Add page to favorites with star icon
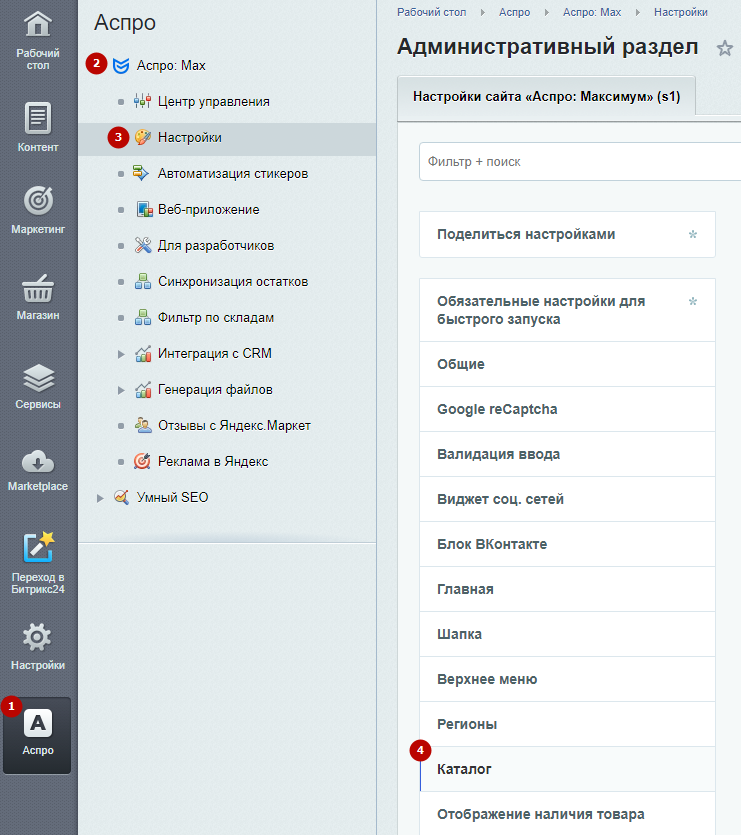This screenshot has width=741, height=835. point(724,48)
